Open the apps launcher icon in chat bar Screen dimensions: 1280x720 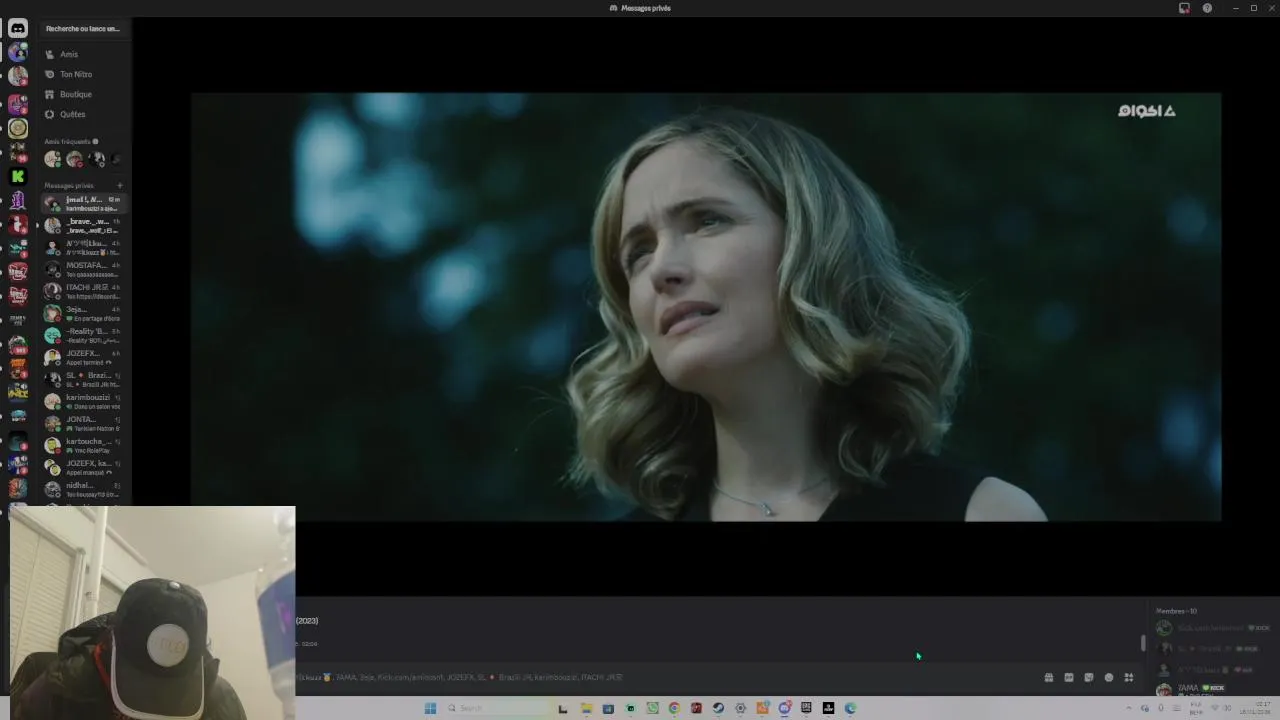1129,678
